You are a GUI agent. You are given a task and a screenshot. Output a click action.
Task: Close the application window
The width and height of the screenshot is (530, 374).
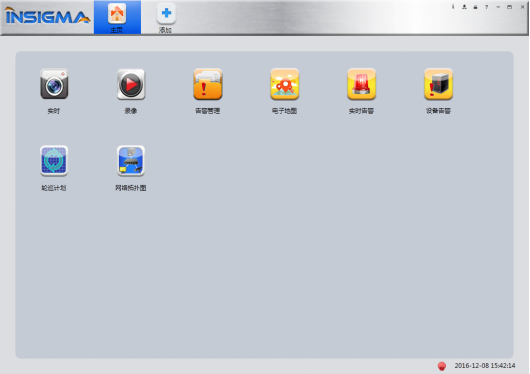pyautogui.click(x=522, y=7)
